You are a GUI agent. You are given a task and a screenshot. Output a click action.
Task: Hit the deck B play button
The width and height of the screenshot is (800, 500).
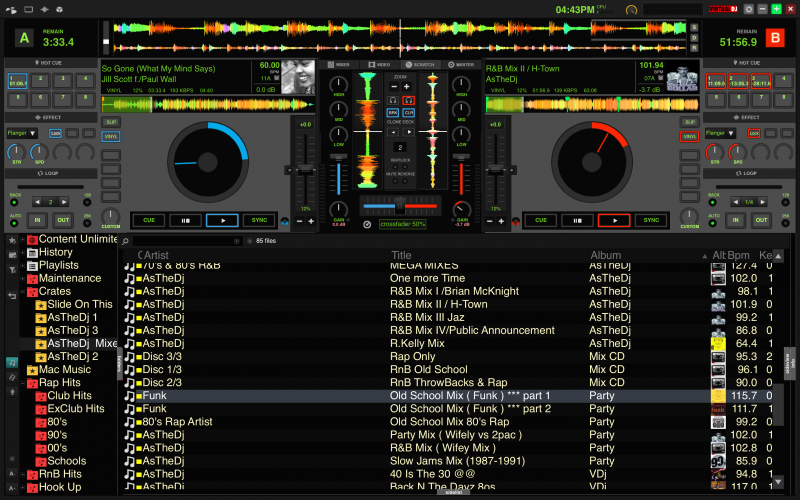(x=614, y=220)
